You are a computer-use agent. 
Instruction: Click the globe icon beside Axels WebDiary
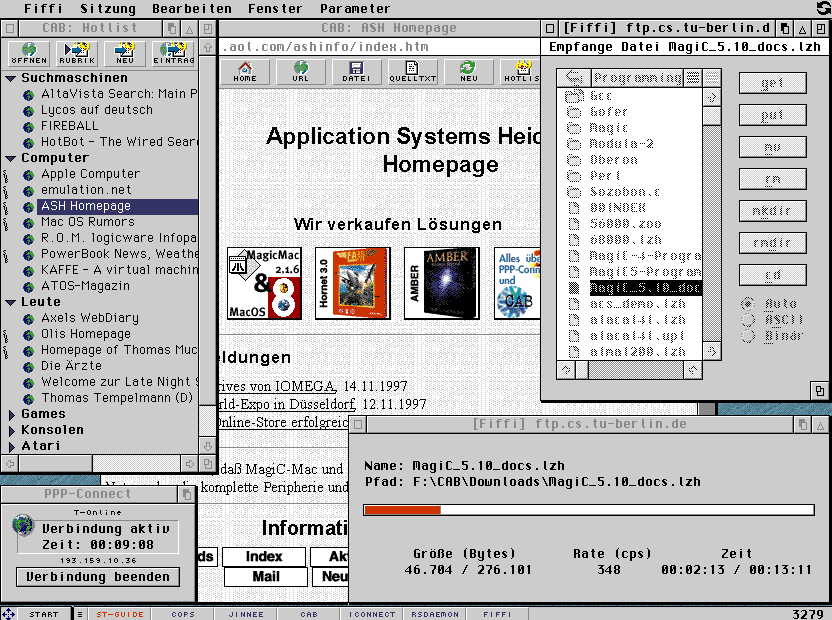pyautogui.click(x=29, y=318)
